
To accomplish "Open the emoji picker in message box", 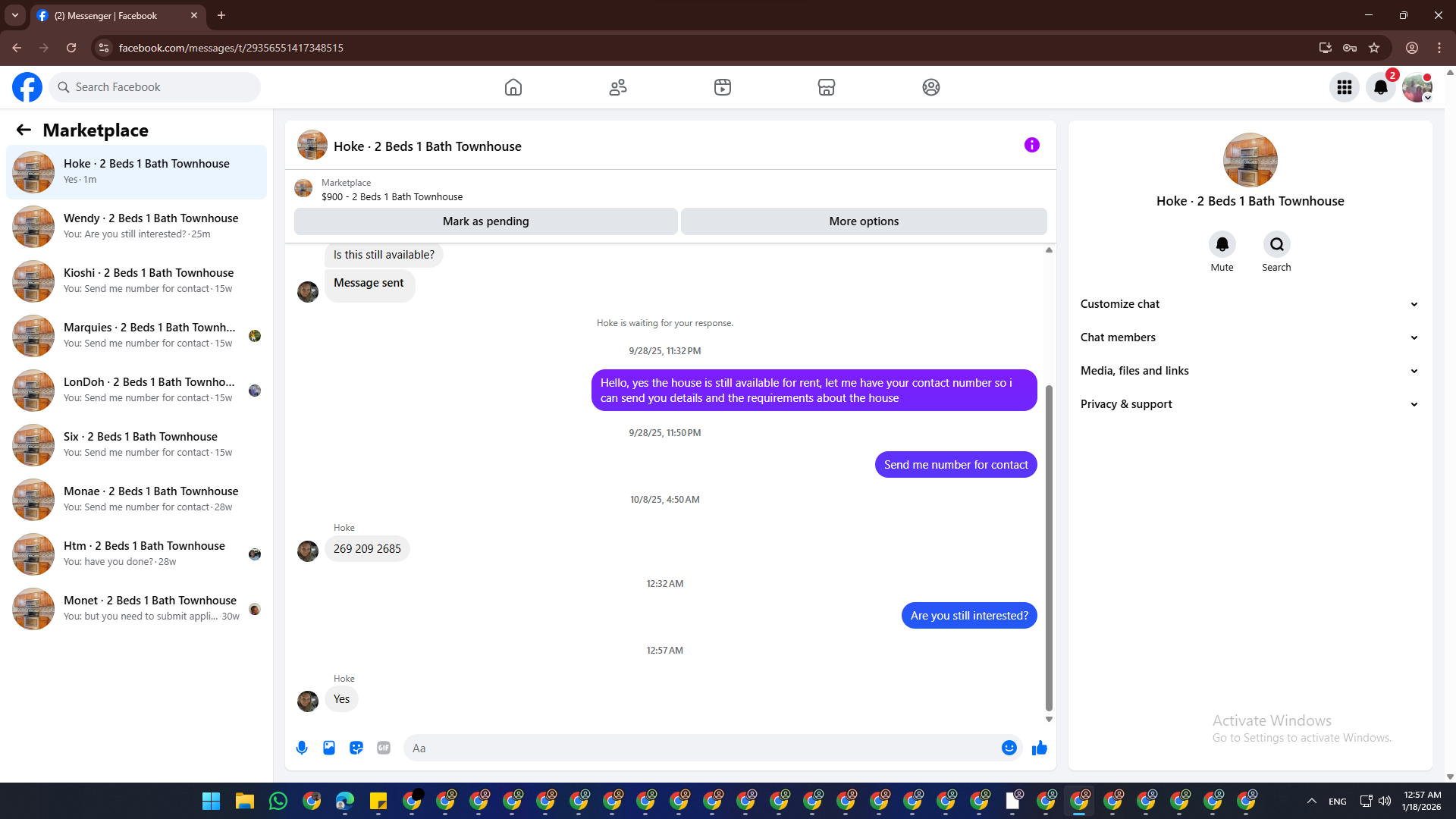I will [1009, 748].
